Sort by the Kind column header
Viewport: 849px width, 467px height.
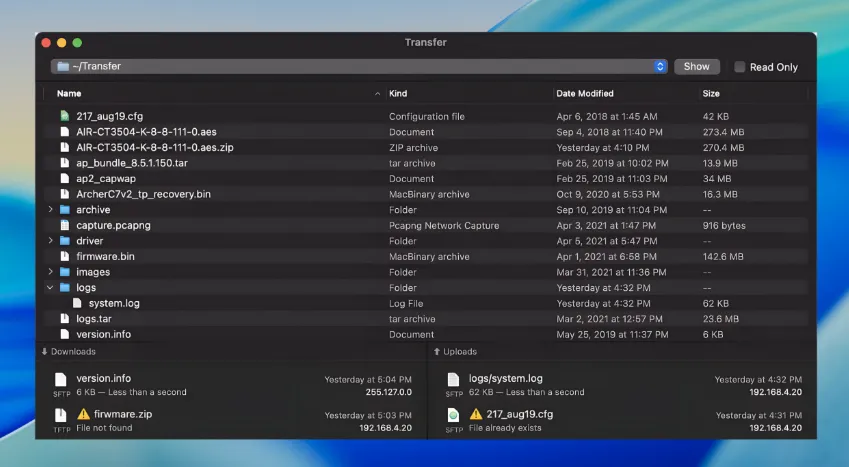(x=398, y=94)
